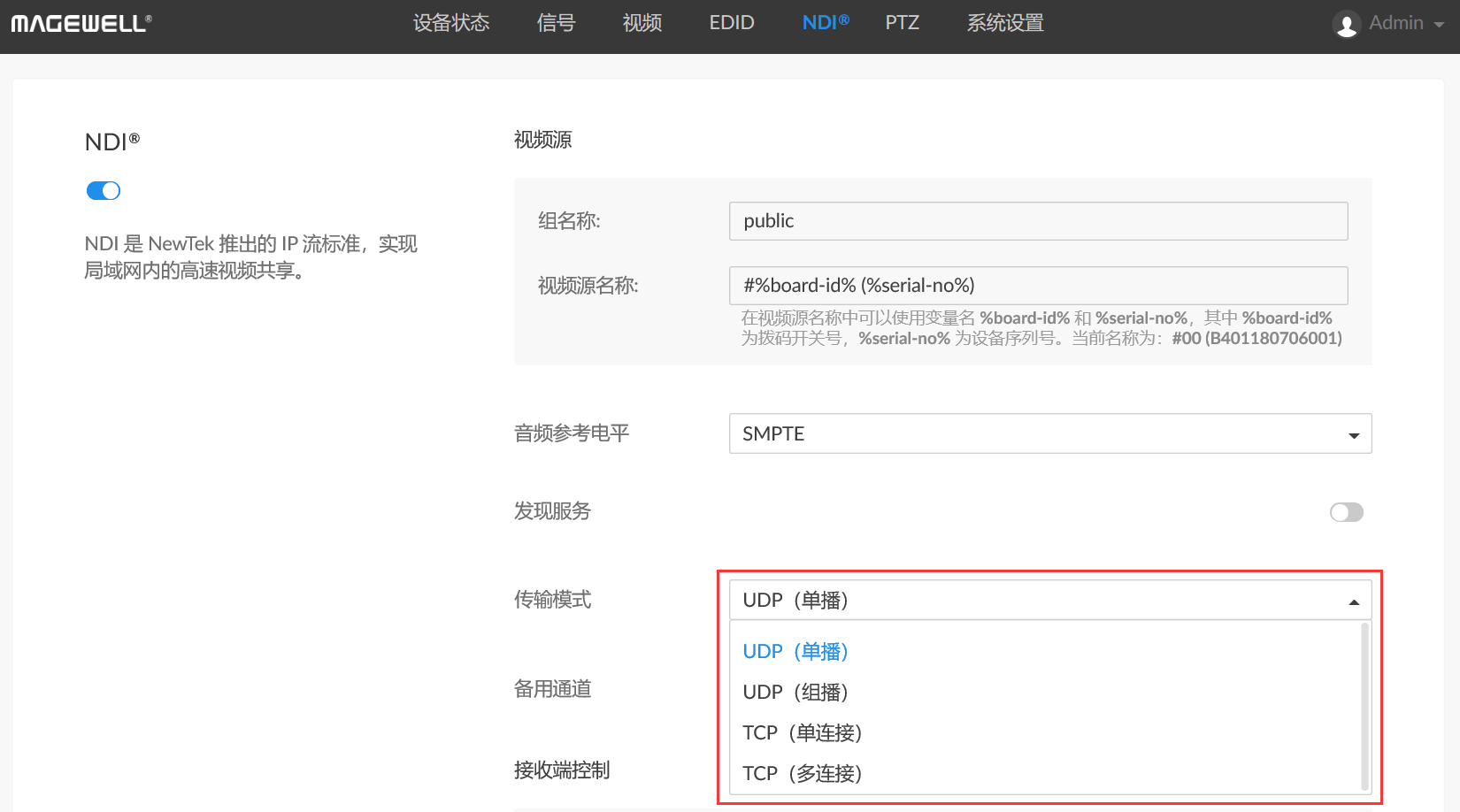The width and height of the screenshot is (1460, 812).
Task: Click the 组名称 input field
Action: (x=1038, y=221)
